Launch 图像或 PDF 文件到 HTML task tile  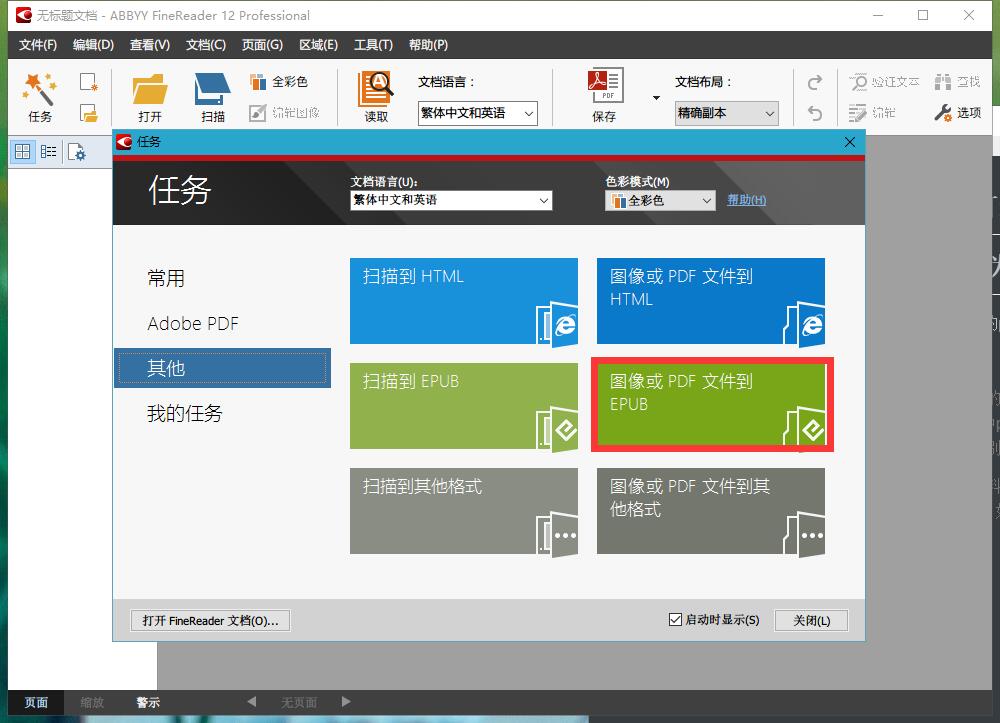(710, 301)
